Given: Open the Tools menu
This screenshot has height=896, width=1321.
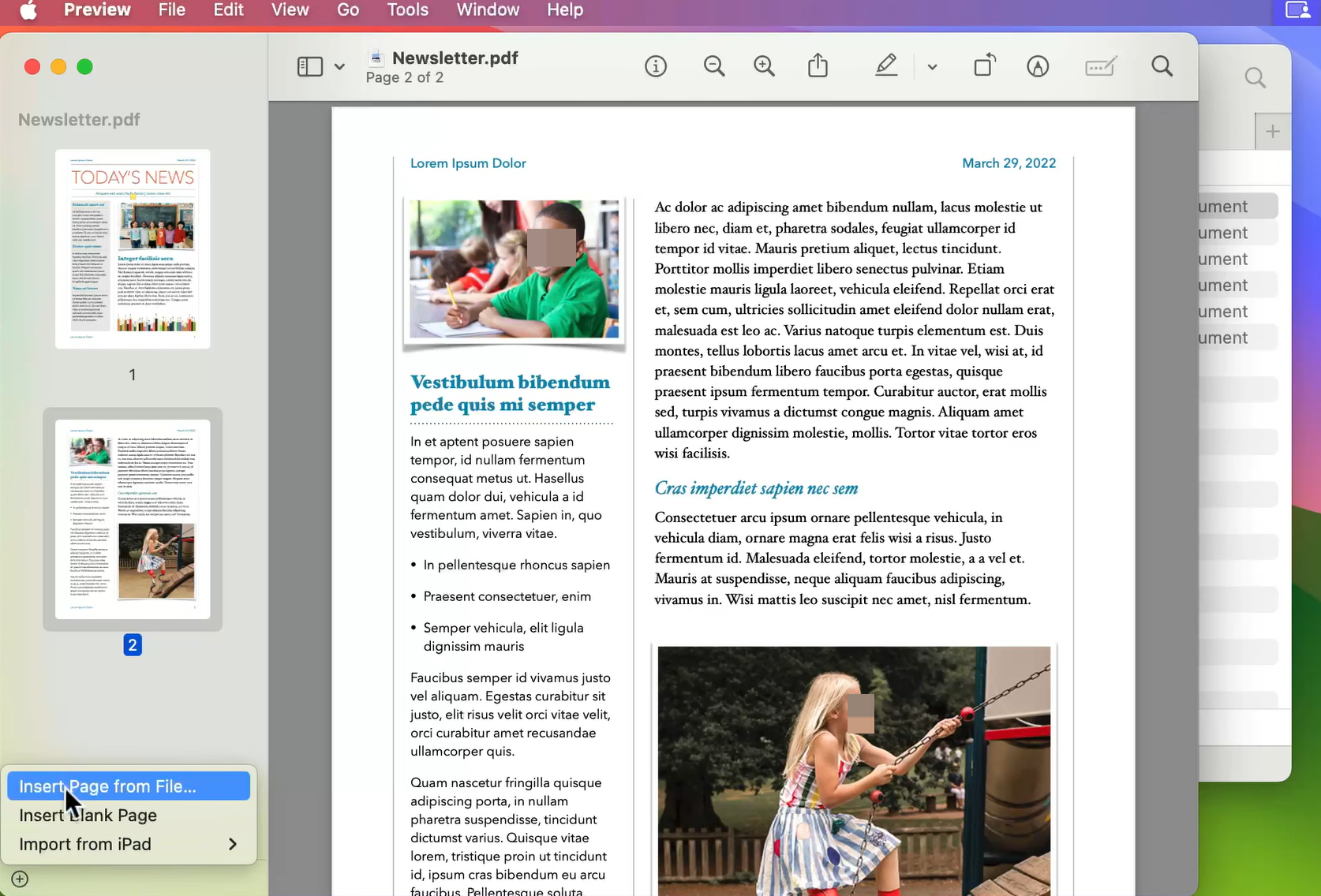Looking at the screenshot, I should [408, 10].
